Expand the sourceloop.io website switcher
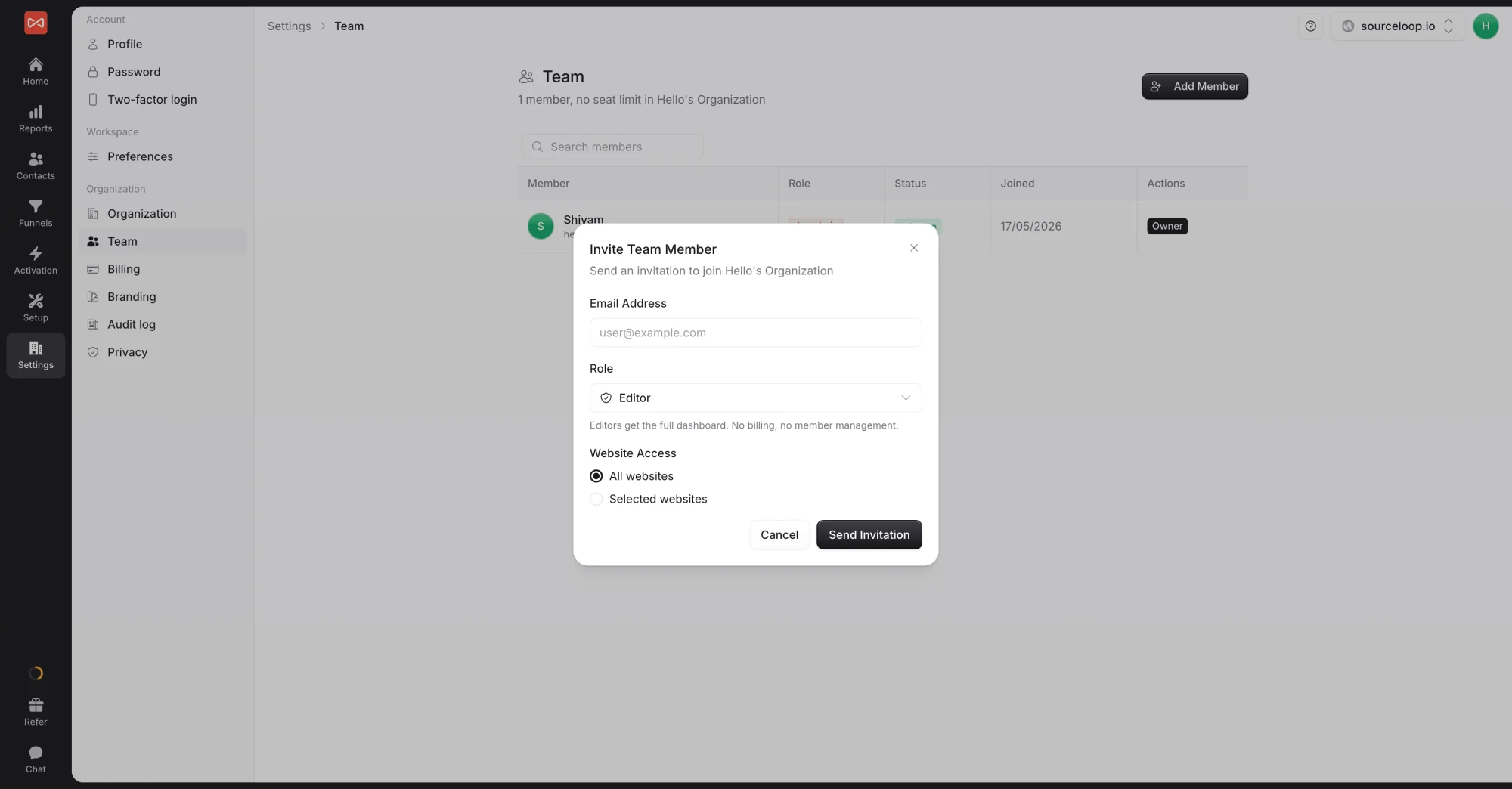Screen dimensions: 1512x789 (x=1397, y=26)
